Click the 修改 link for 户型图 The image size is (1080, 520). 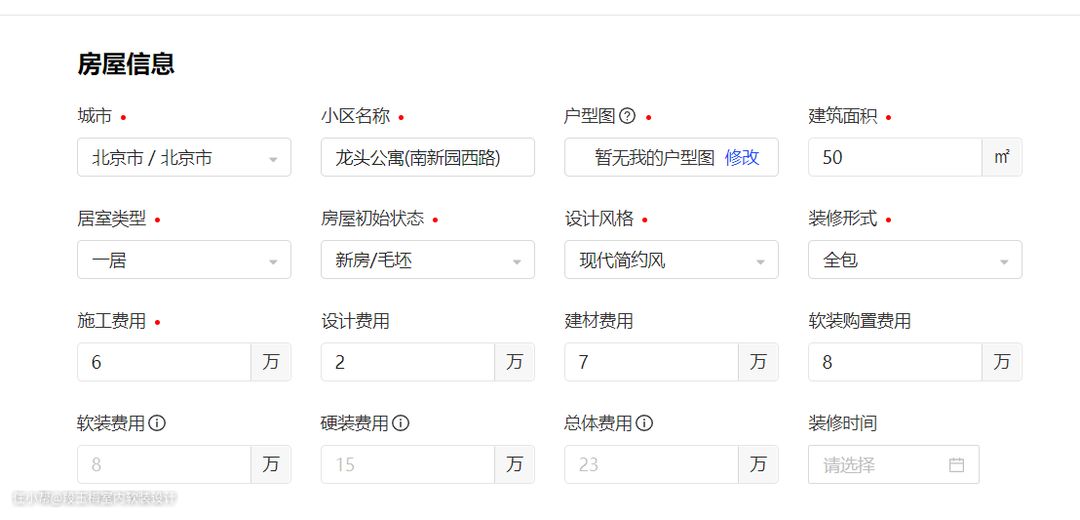[x=742, y=158]
